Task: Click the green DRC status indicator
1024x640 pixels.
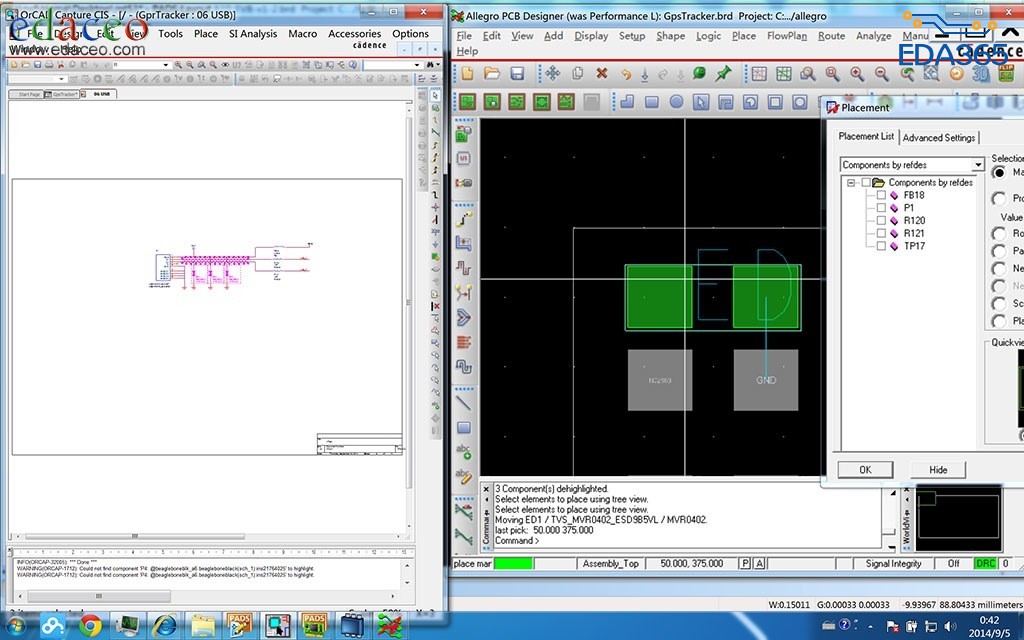Action: 985,564
